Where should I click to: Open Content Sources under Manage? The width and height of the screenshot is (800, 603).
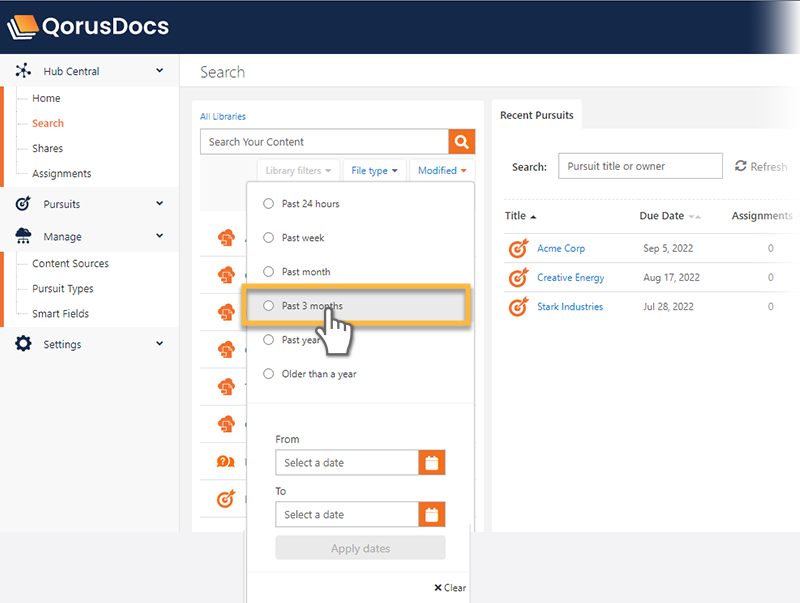(x=70, y=263)
